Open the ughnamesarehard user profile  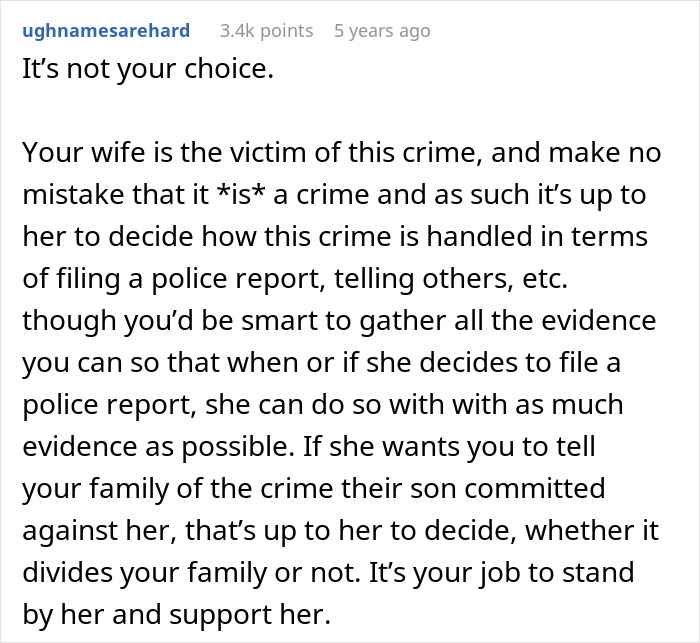pyautogui.click(x=104, y=31)
